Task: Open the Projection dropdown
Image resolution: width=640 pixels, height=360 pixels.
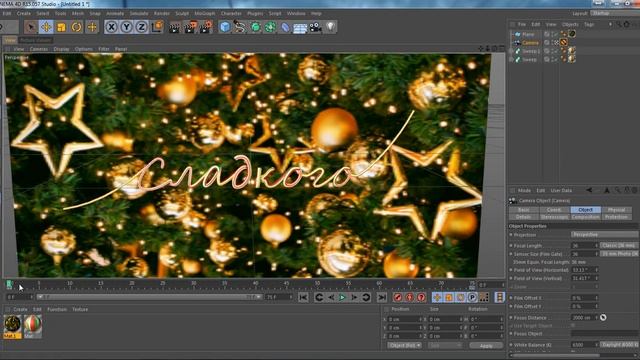Action: click(604, 235)
